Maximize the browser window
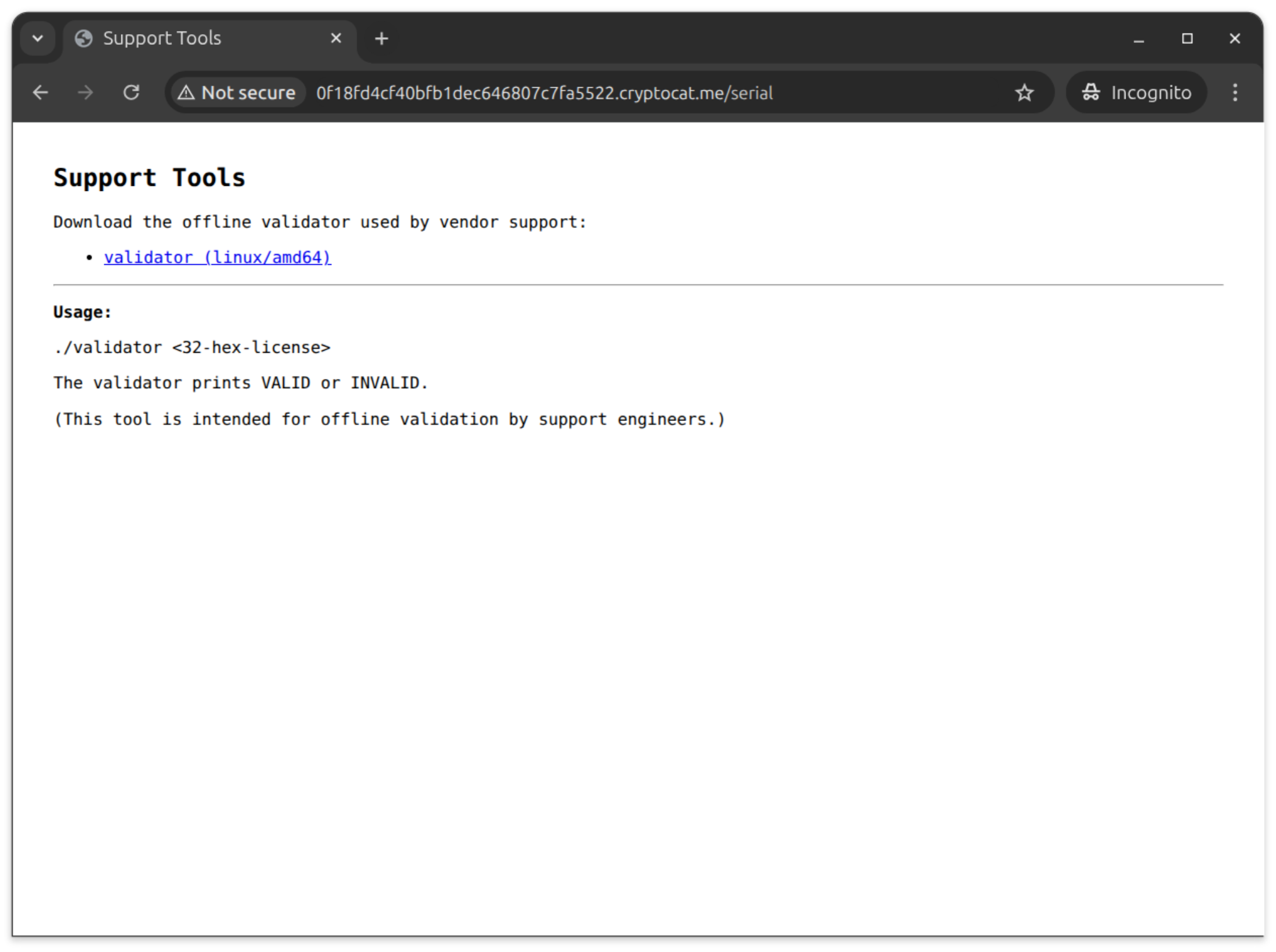 (1187, 39)
